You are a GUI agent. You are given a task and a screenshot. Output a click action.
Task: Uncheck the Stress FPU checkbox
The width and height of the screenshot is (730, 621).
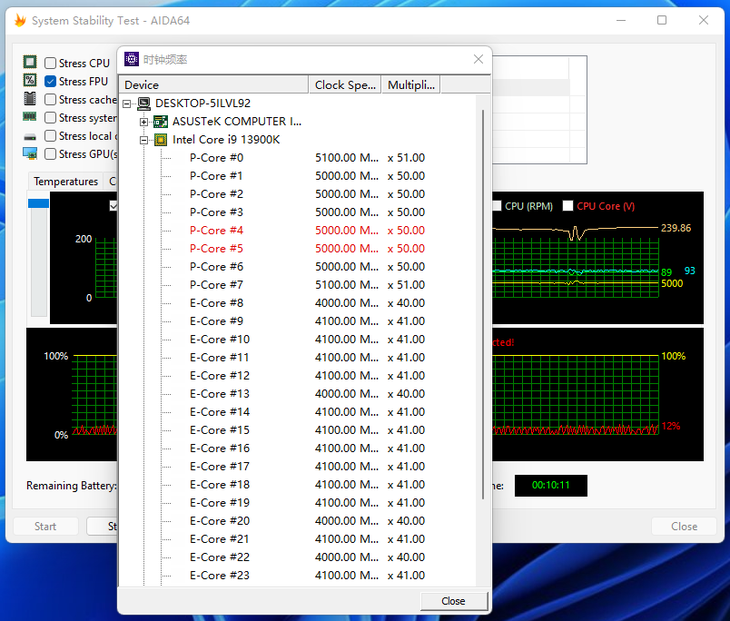(x=50, y=81)
